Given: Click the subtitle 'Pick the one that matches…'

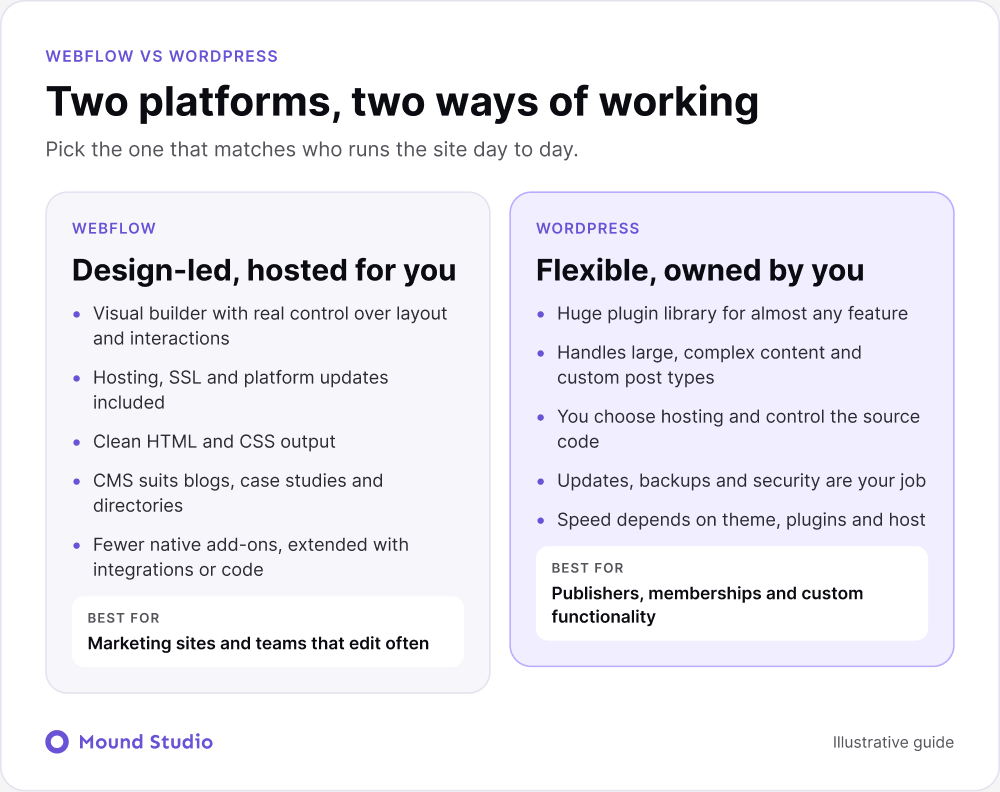Looking at the screenshot, I should tap(312, 149).
